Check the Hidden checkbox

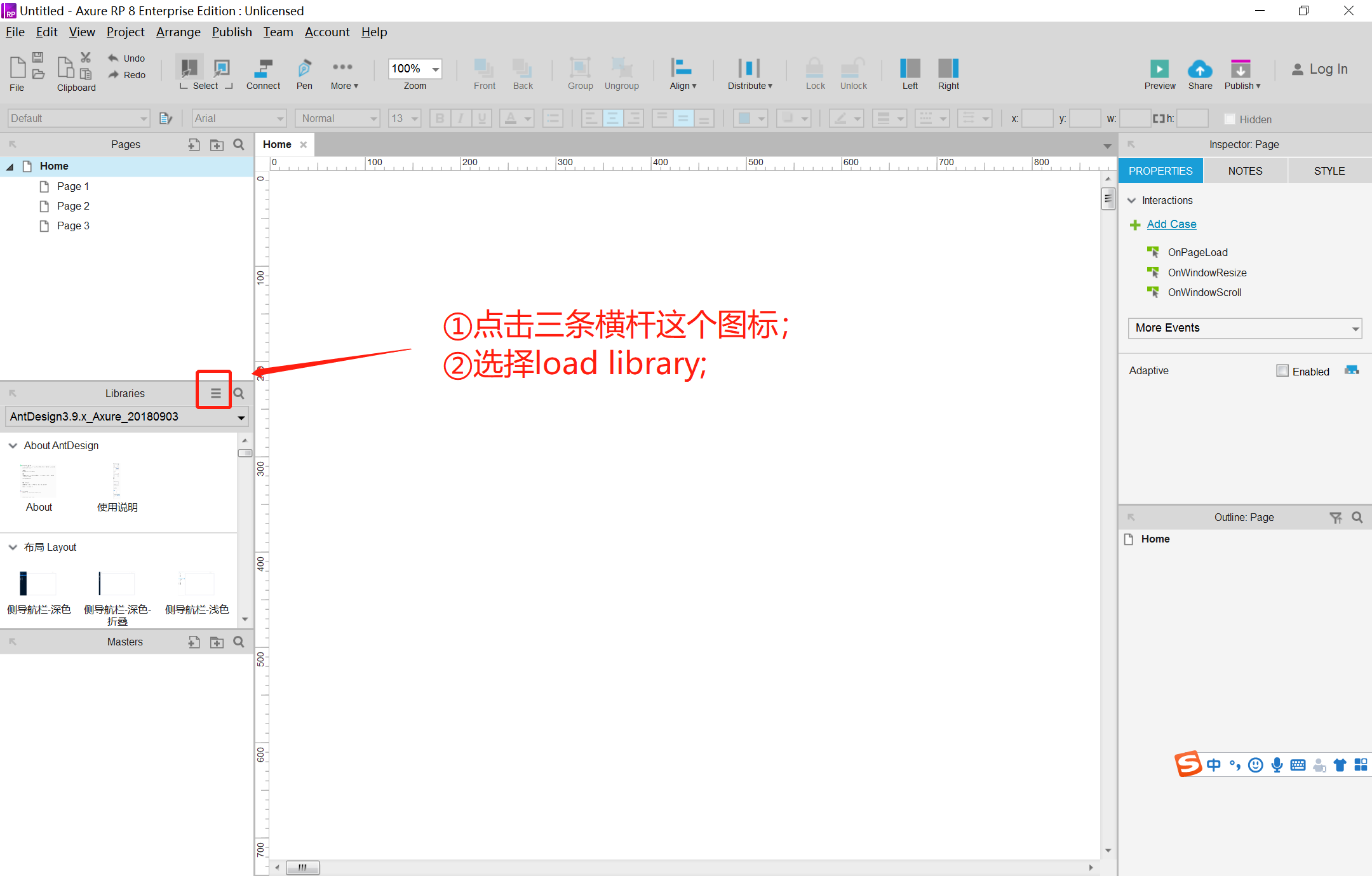(x=1230, y=119)
